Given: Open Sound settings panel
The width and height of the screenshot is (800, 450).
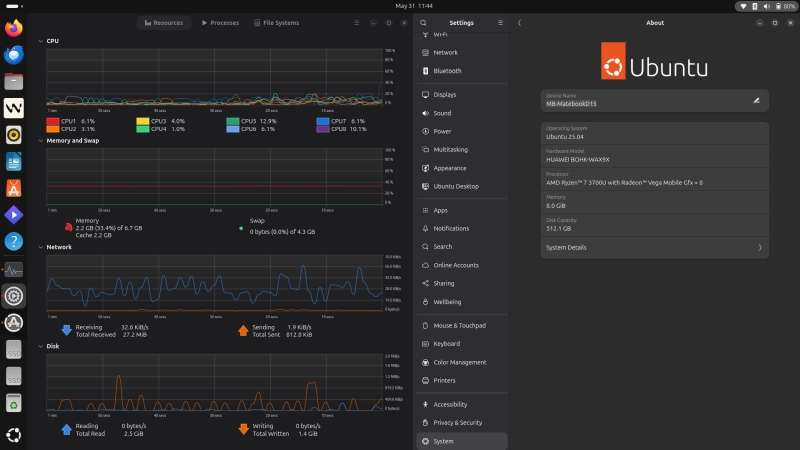Looking at the screenshot, I should 462,113.
